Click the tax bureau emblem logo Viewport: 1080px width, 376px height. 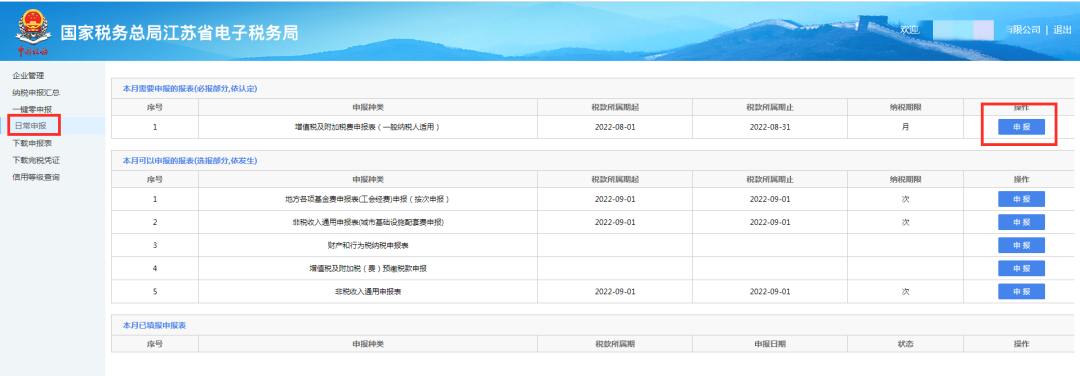32,31
